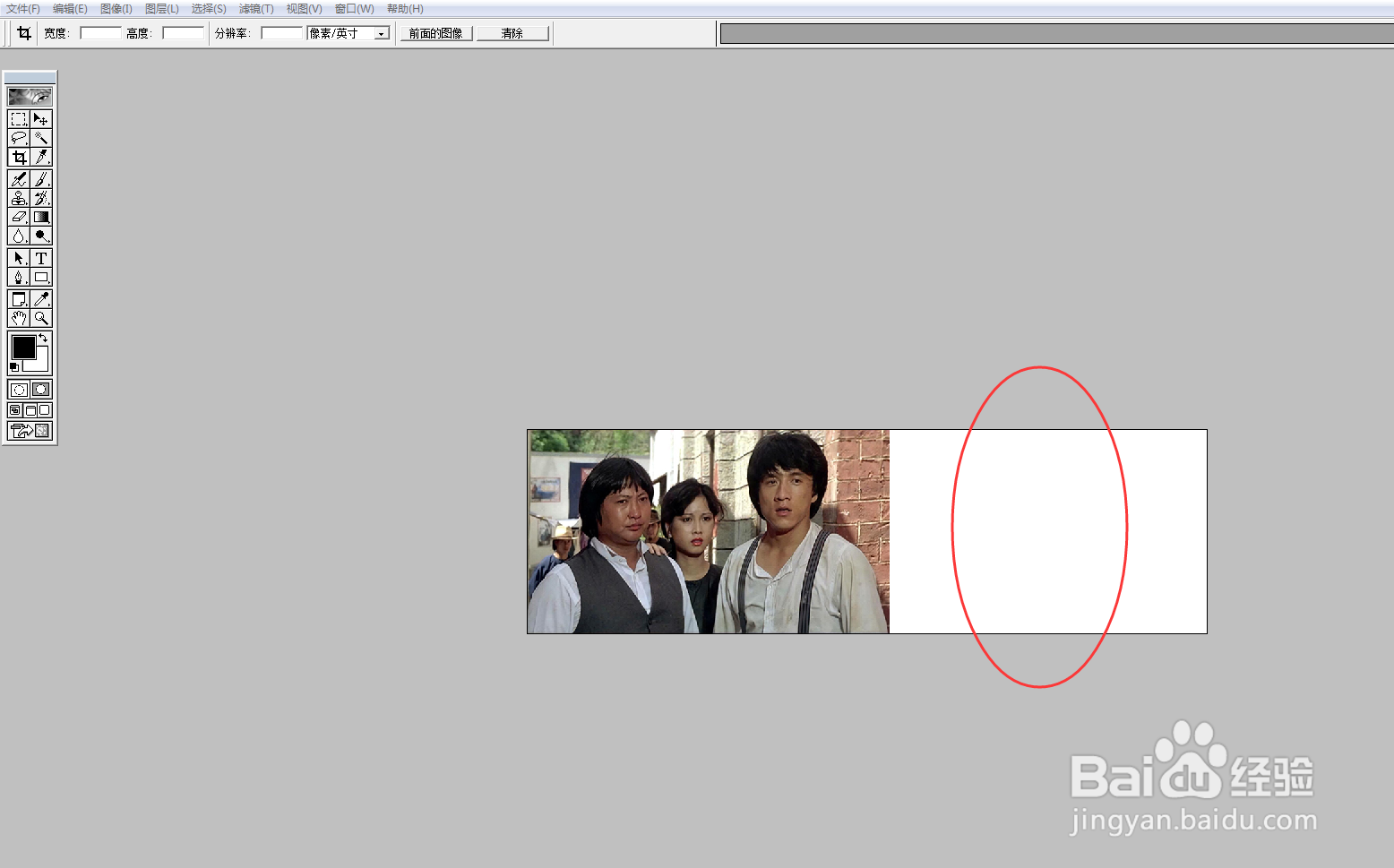This screenshot has height=868, width=1394.
Task: Select the Hand tool
Action: click(x=19, y=318)
